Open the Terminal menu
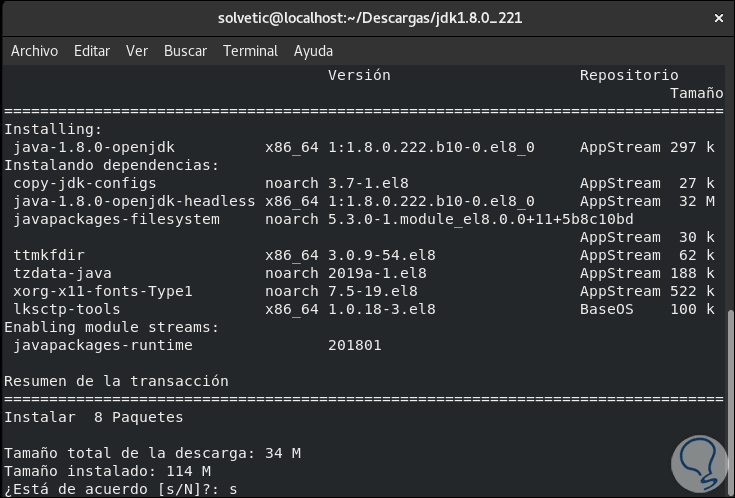 coord(250,51)
